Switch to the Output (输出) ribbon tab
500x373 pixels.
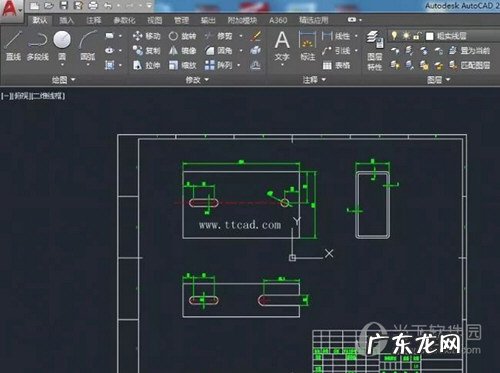pos(208,20)
